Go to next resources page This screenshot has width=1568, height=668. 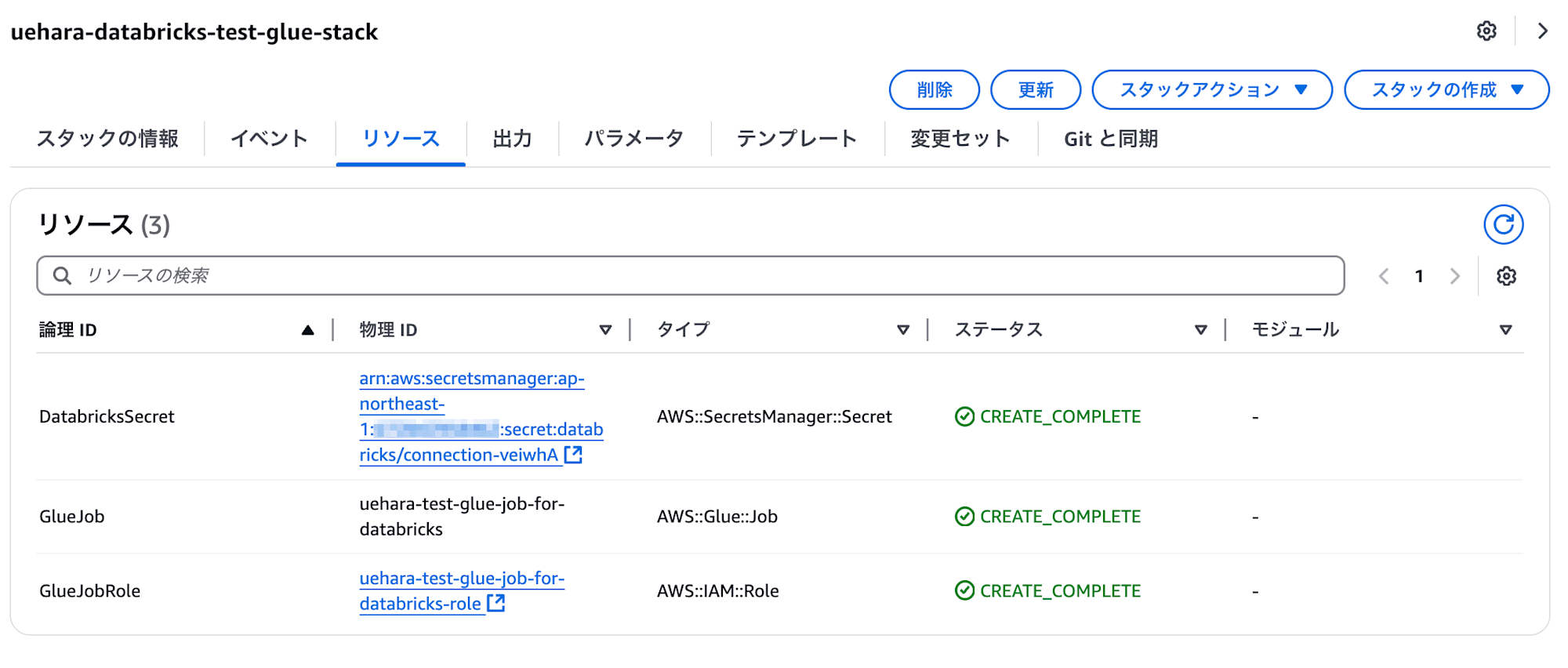tap(1455, 276)
